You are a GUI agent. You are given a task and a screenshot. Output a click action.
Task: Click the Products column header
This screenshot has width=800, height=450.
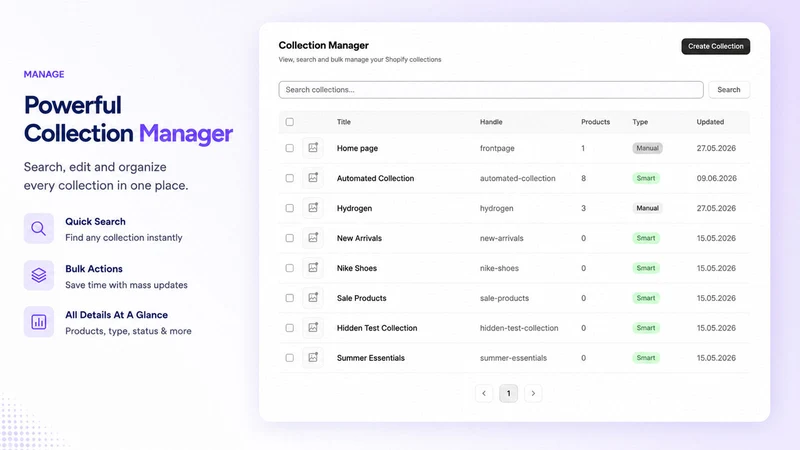595,122
